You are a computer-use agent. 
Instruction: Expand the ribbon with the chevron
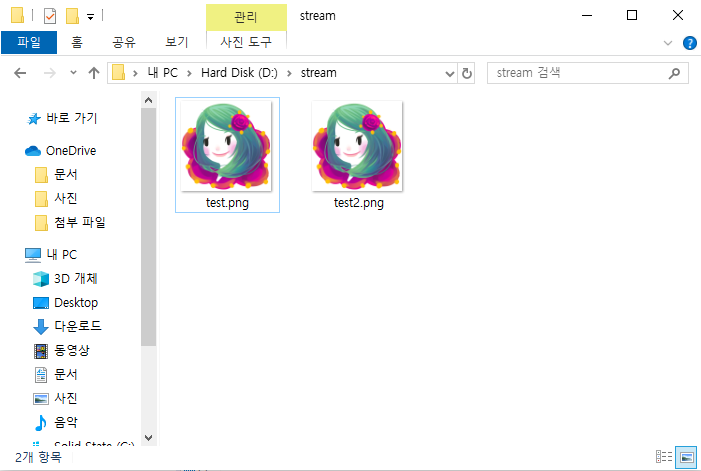(x=668, y=43)
